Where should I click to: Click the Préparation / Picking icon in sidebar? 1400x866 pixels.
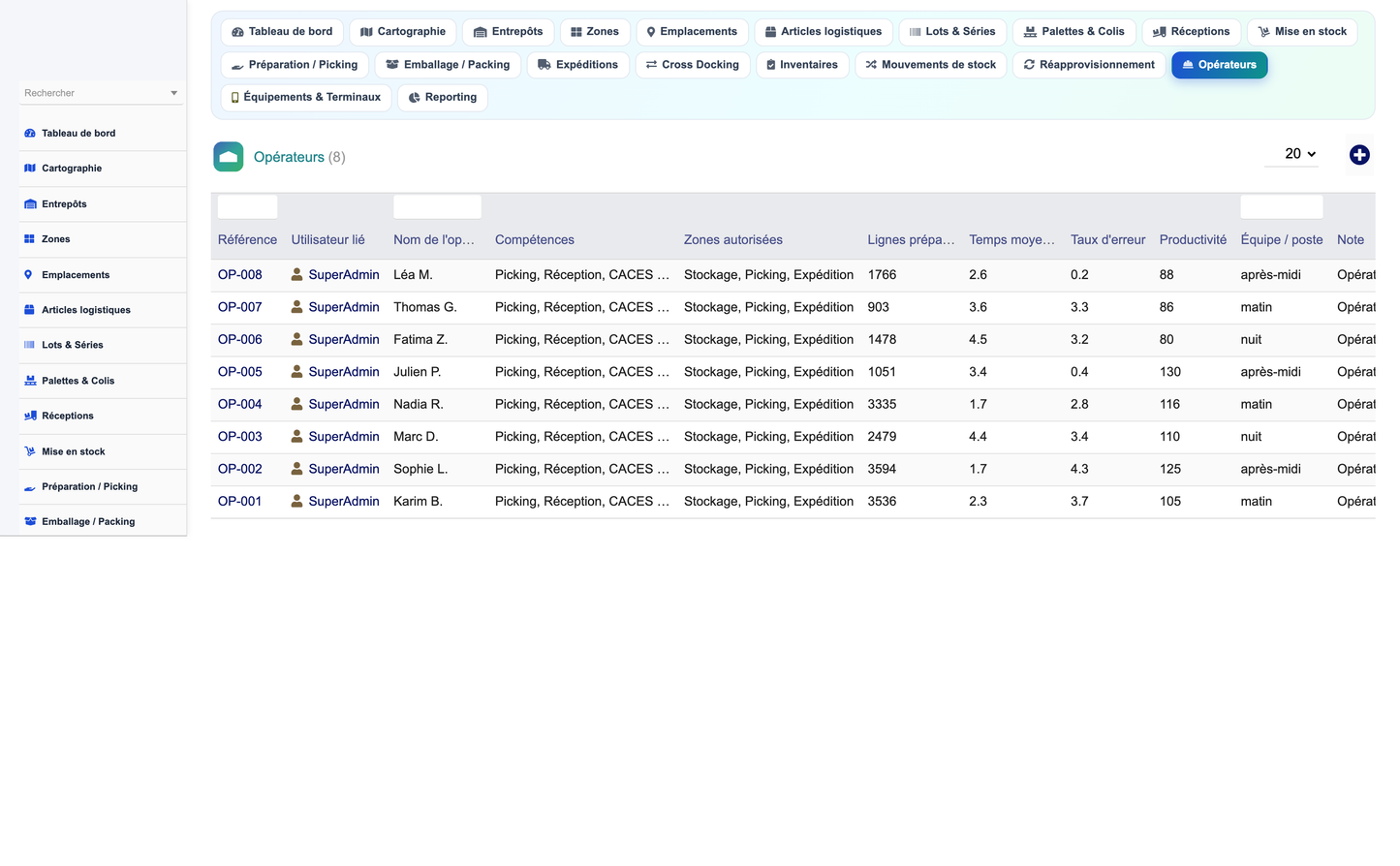[x=30, y=487]
